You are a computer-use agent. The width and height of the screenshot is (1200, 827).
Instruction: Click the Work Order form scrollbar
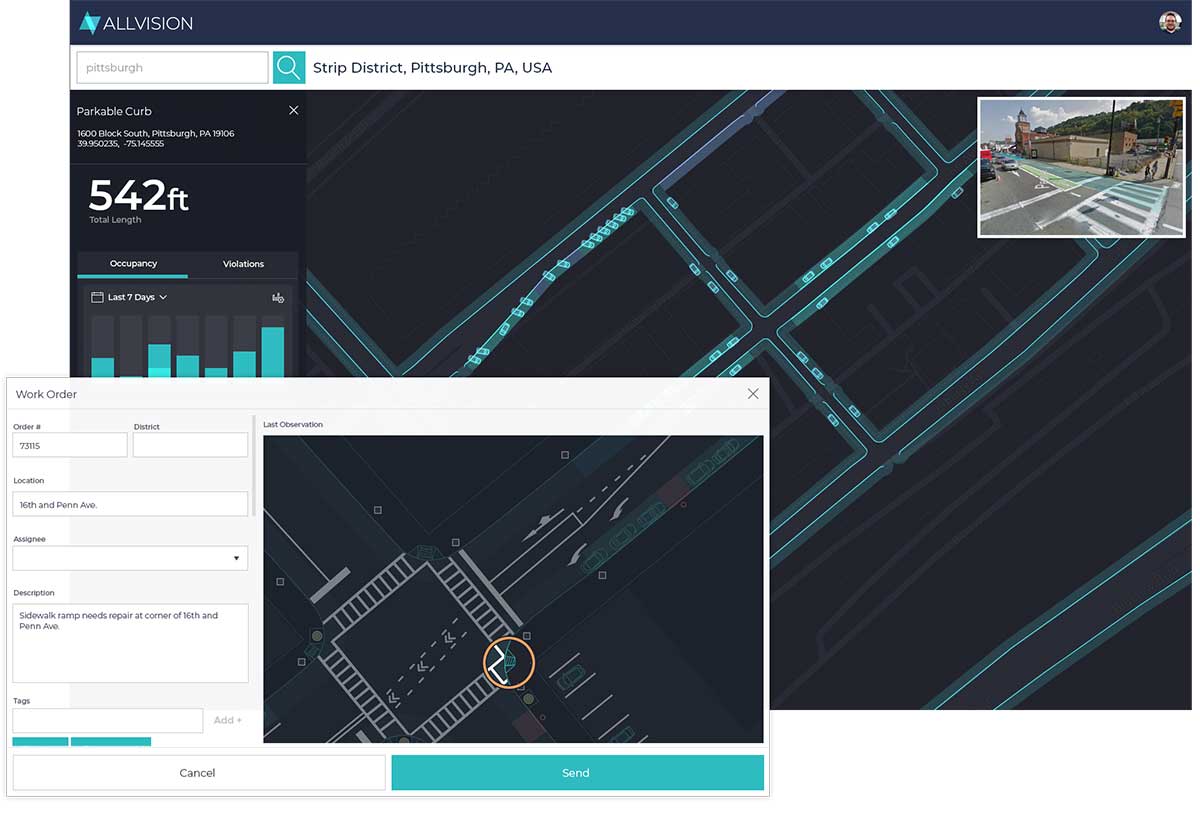[x=254, y=465]
